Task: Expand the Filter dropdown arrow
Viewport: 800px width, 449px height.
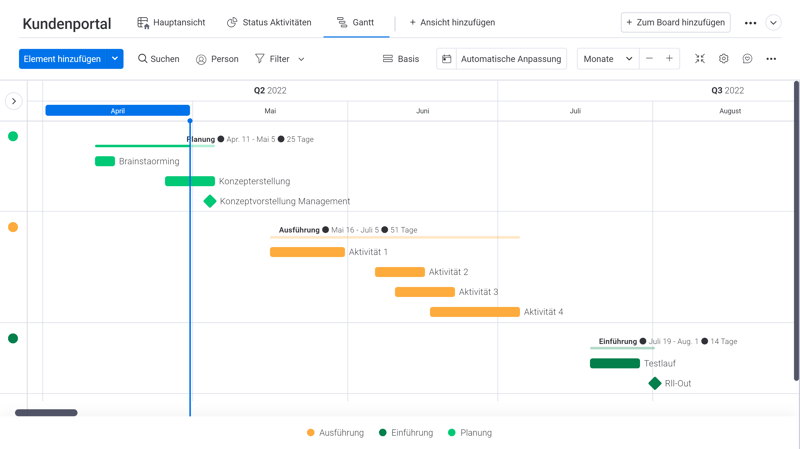Action: click(301, 60)
